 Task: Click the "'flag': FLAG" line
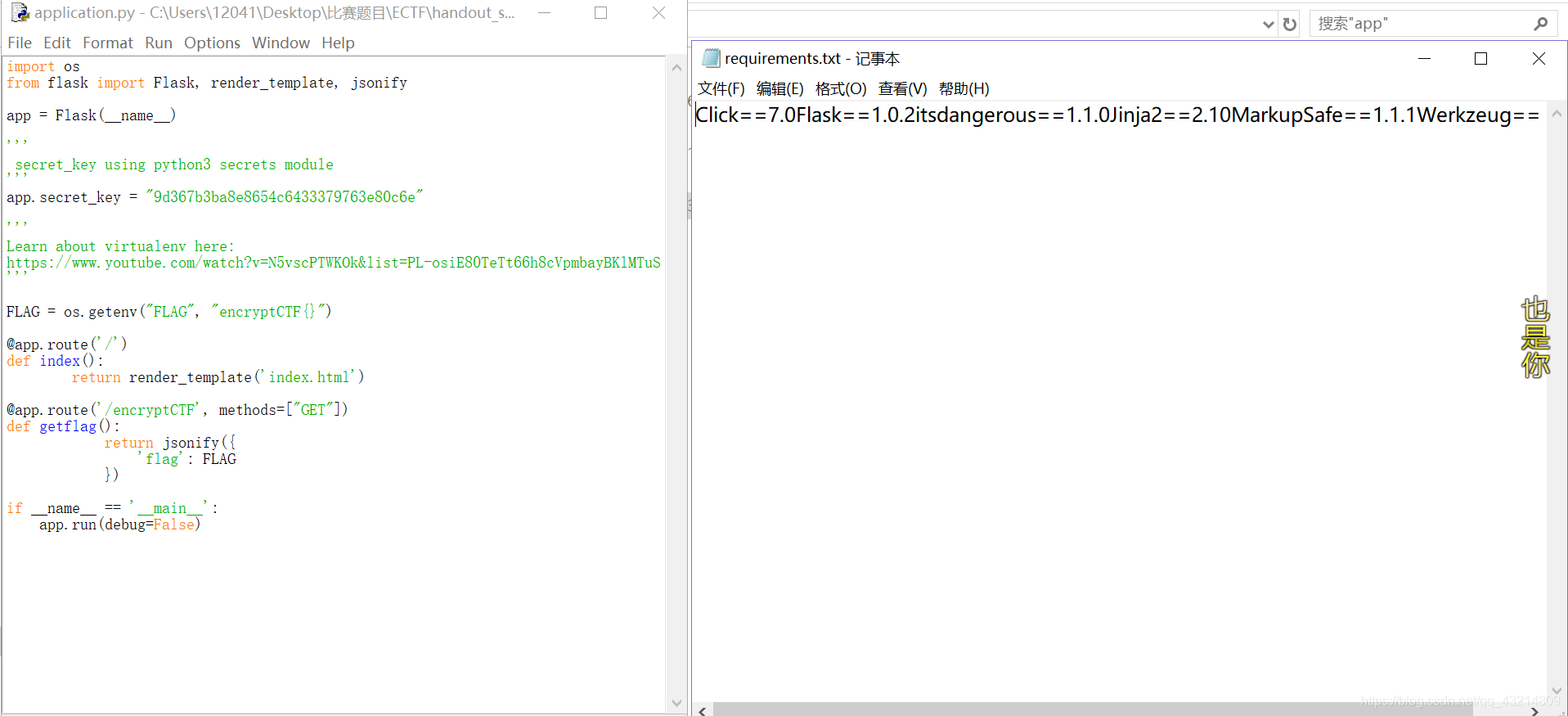click(186, 459)
